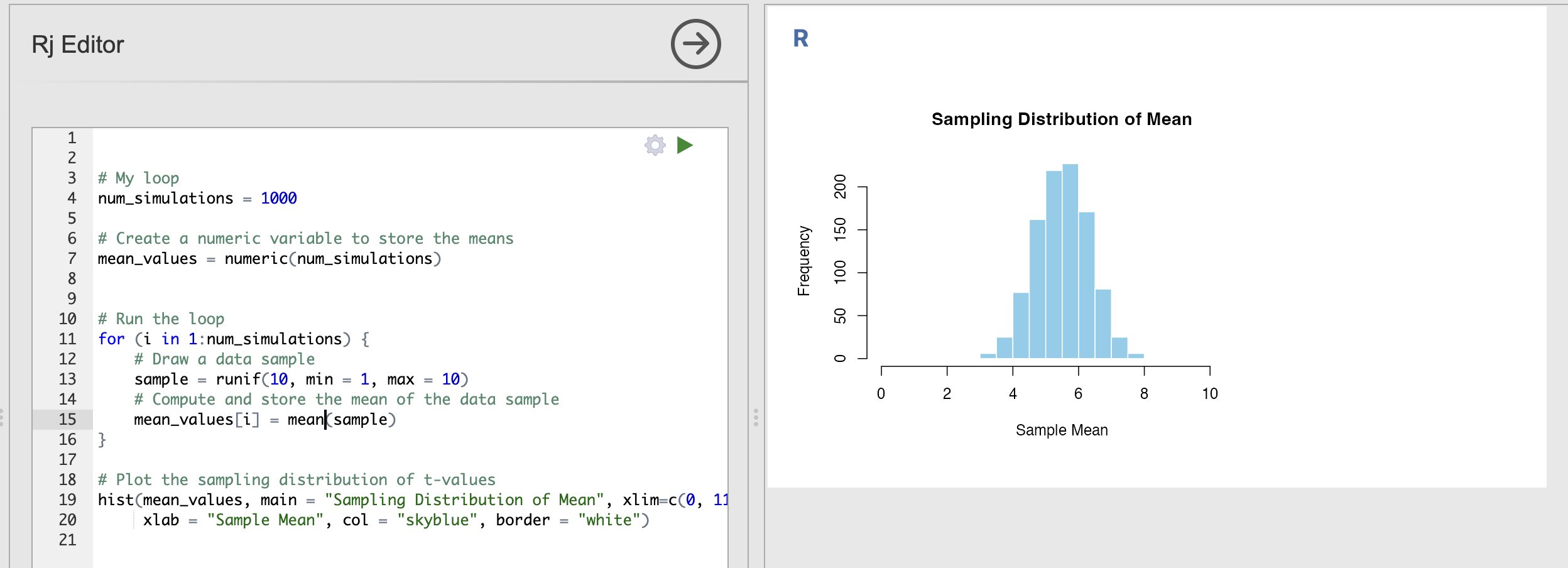Click the arrow button beside Rj Editor
Screen dimensions: 1568x568
click(x=695, y=44)
